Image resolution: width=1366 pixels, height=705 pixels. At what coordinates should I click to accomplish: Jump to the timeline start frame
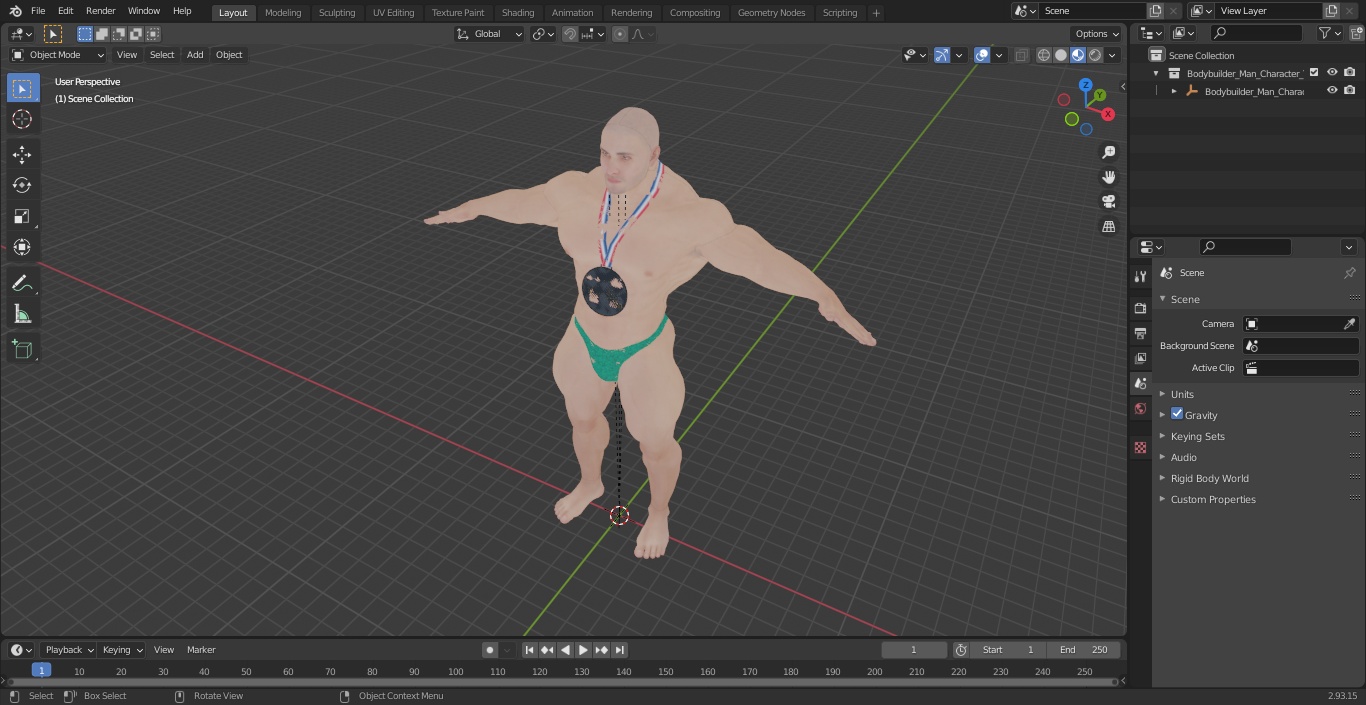[530, 650]
